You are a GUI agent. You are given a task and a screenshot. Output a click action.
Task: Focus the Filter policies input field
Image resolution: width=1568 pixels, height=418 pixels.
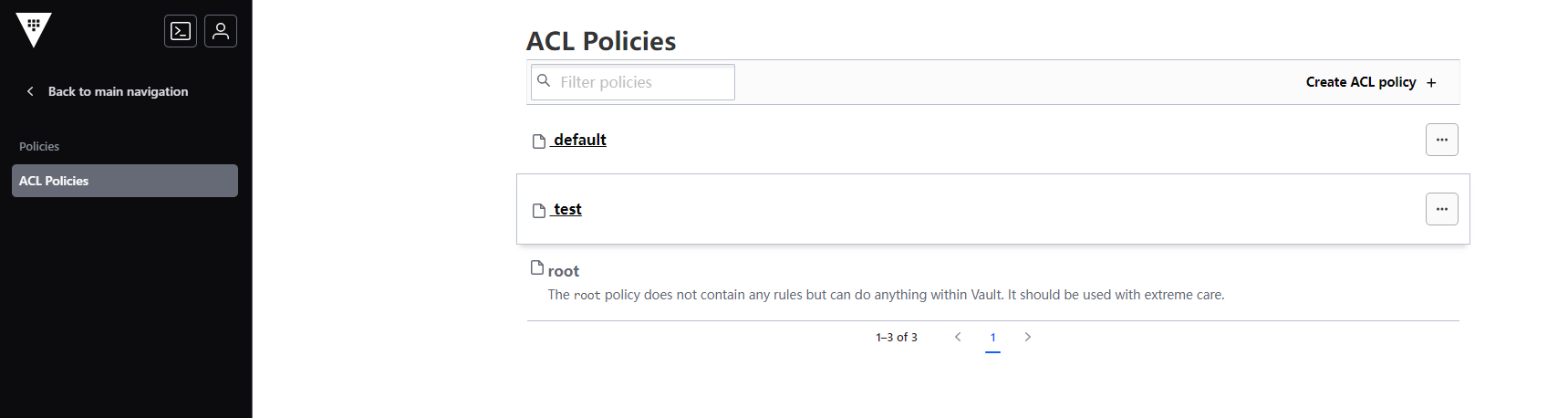point(633,82)
